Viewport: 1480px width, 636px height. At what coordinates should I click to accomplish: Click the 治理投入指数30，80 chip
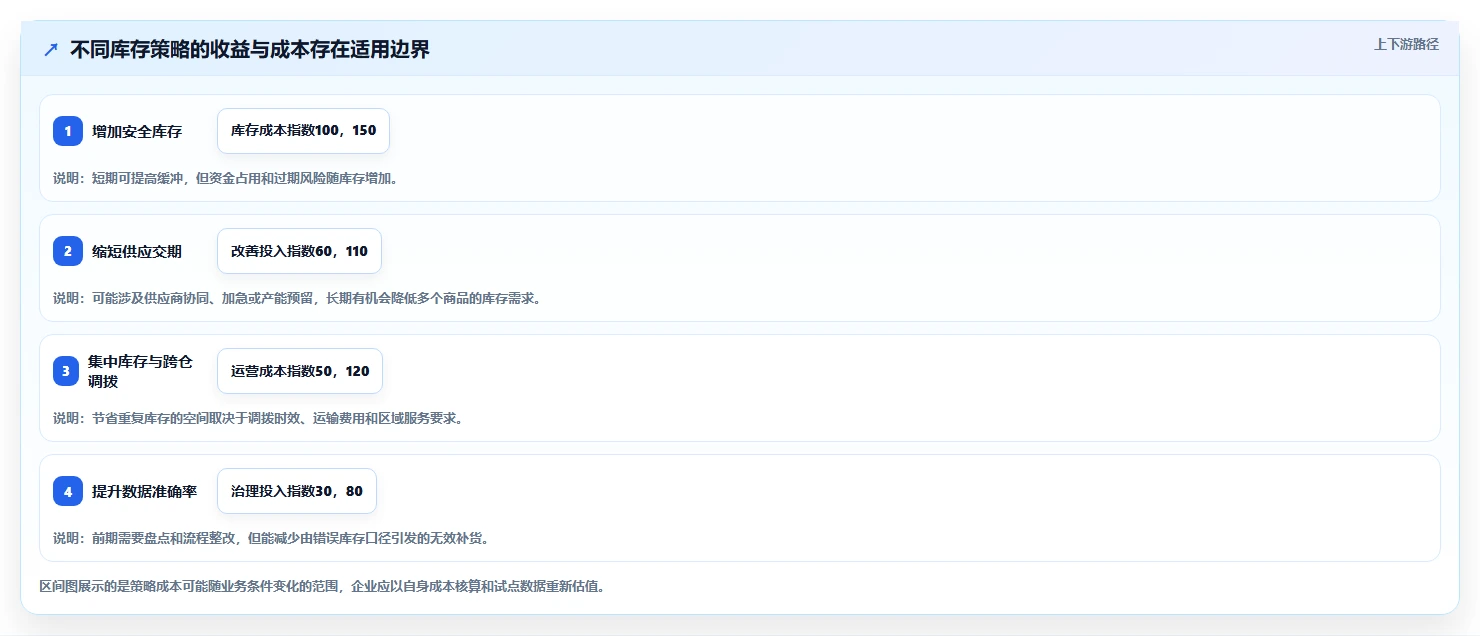pyautogui.click(x=297, y=491)
